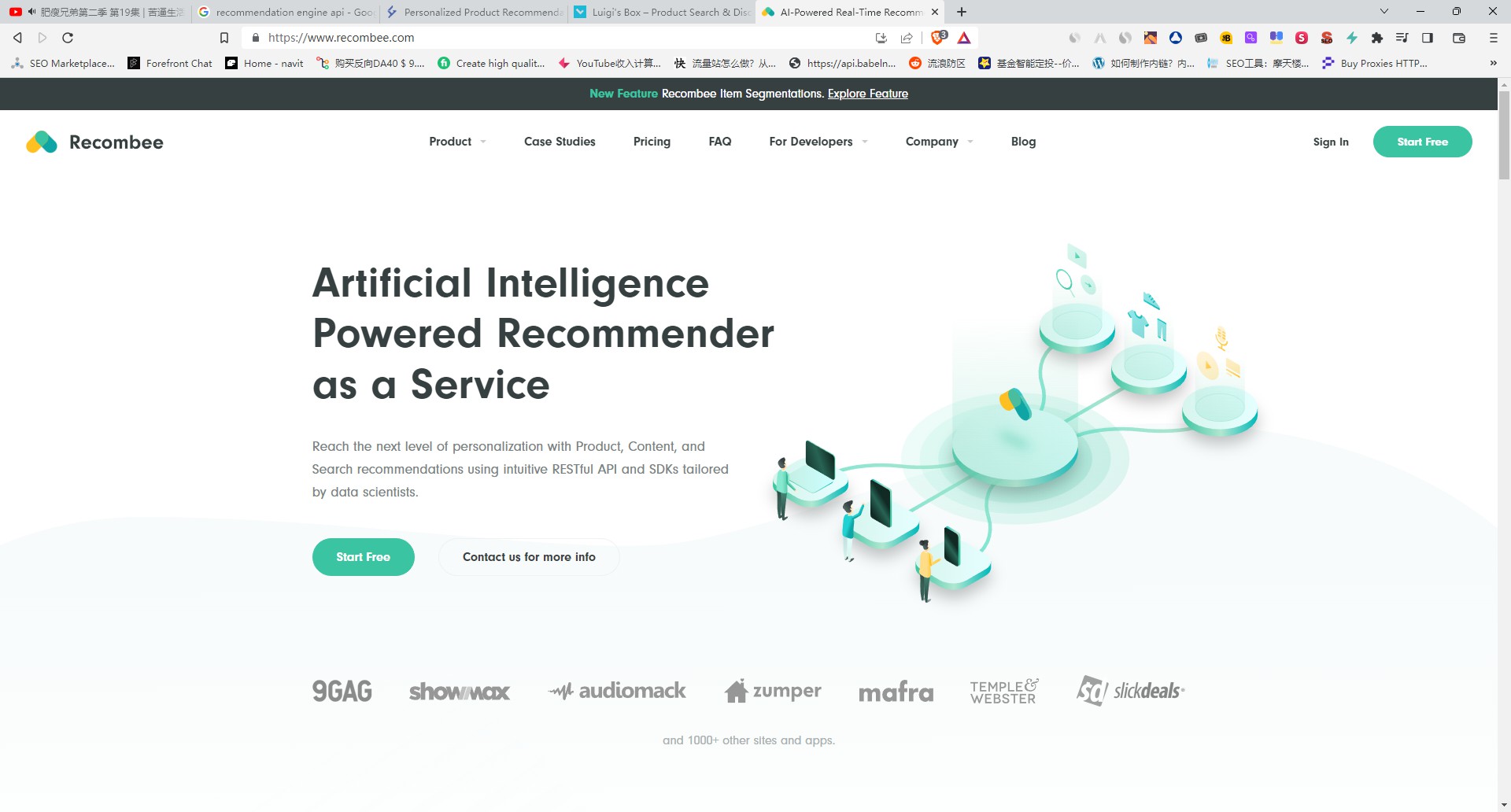The width and height of the screenshot is (1511, 812).
Task: Click the hero section Start Free button
Action: (x=364, y=557)
